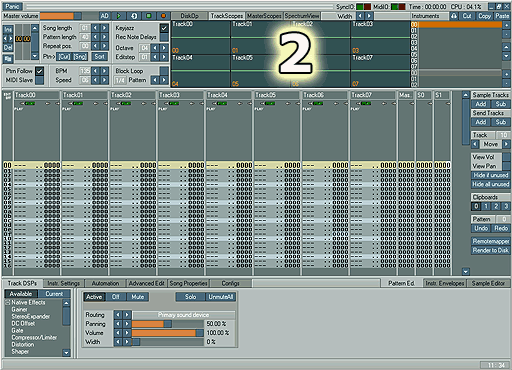Viewport: 512px width, 370px height.
Task: Select the Compressor/Limiter effect
Action: (x=34, y=337)
